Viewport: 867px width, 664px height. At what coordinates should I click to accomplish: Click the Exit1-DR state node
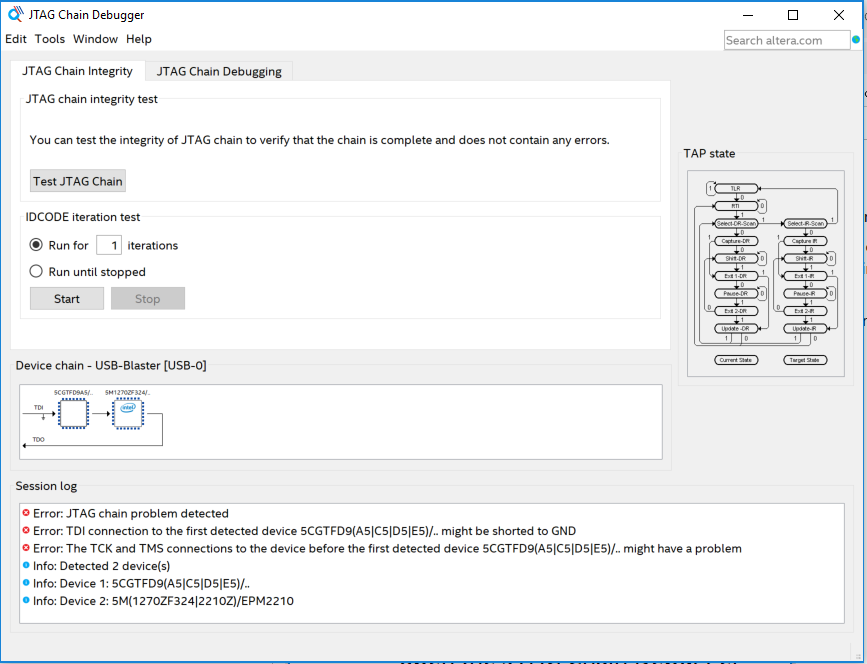(x=735, y=276)
